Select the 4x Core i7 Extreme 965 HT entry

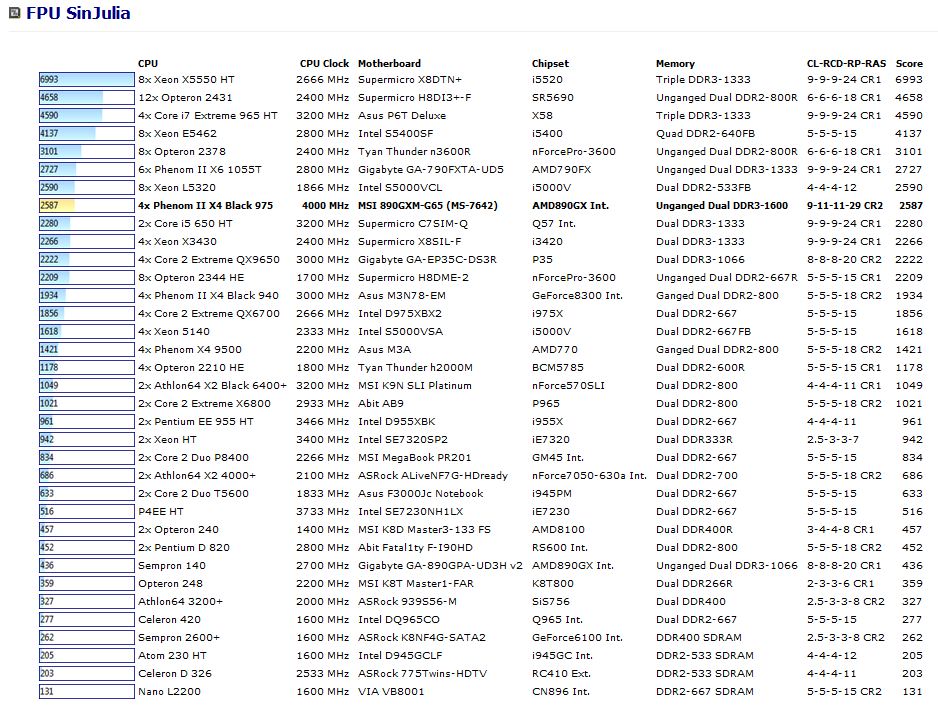click(207, 116)
